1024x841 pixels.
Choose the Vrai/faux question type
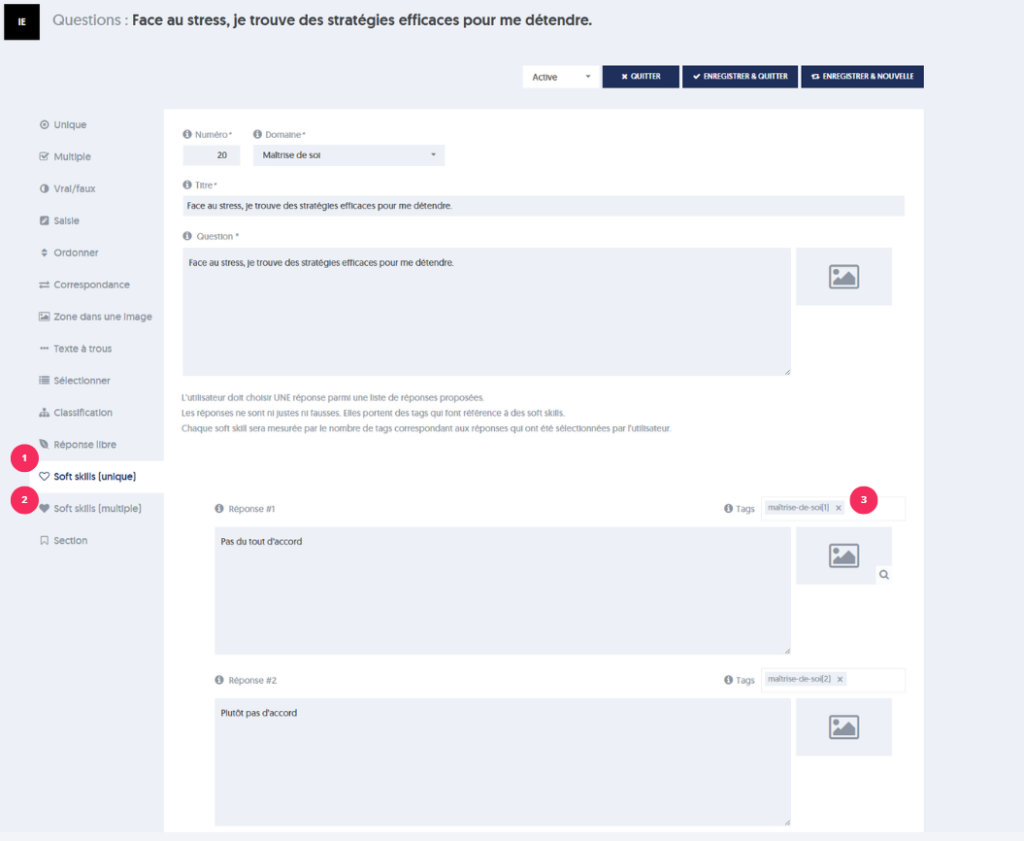pyautogui.click(x=74, y=189)
